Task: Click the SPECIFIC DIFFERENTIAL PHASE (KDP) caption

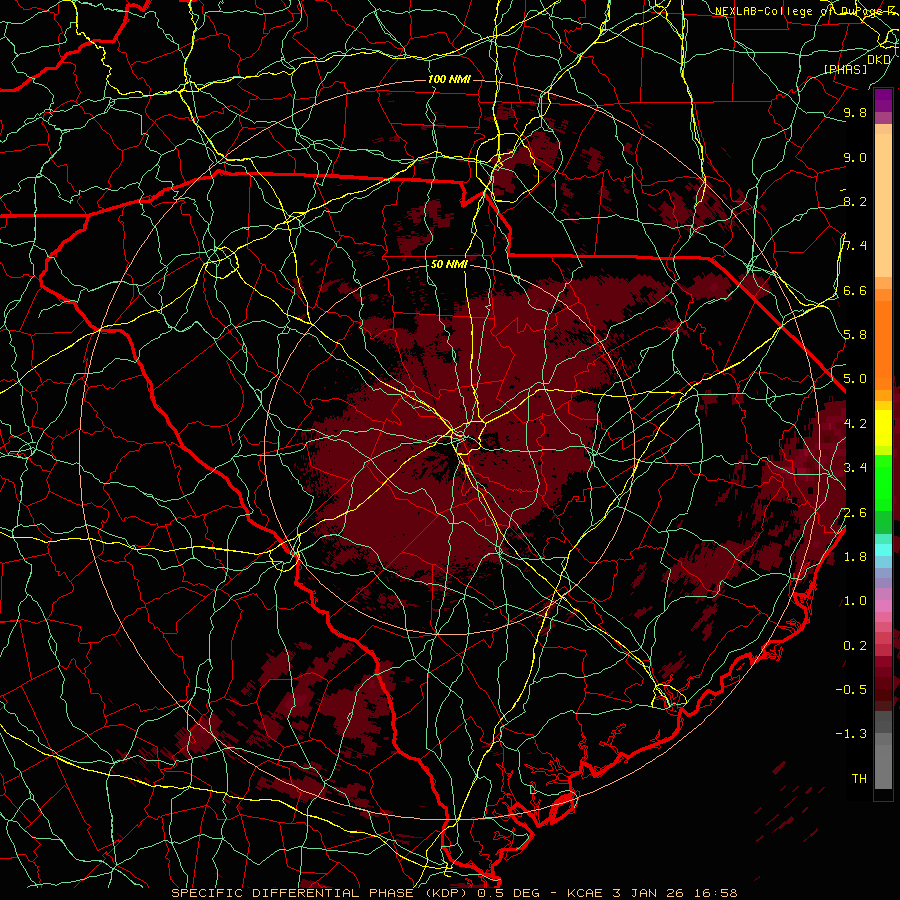Action: (320, 893)
